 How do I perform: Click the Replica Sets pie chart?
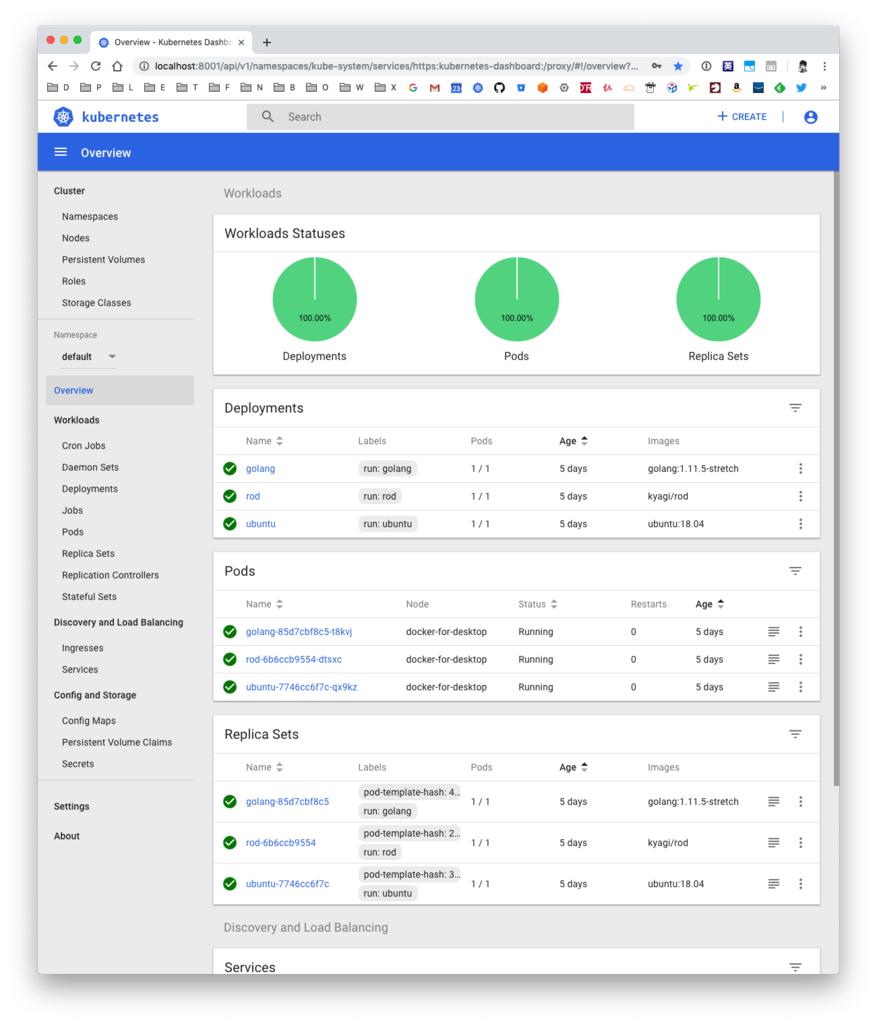pos(718,298)
